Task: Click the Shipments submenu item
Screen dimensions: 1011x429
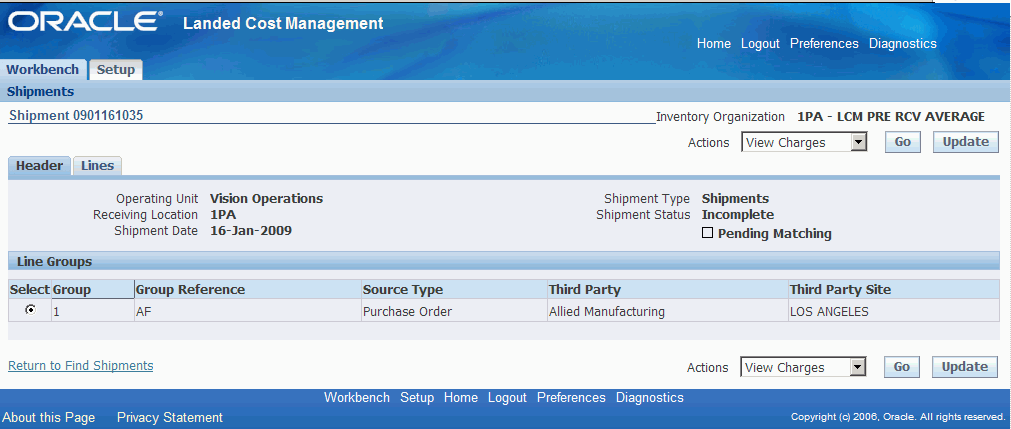Action: [40, 92]
